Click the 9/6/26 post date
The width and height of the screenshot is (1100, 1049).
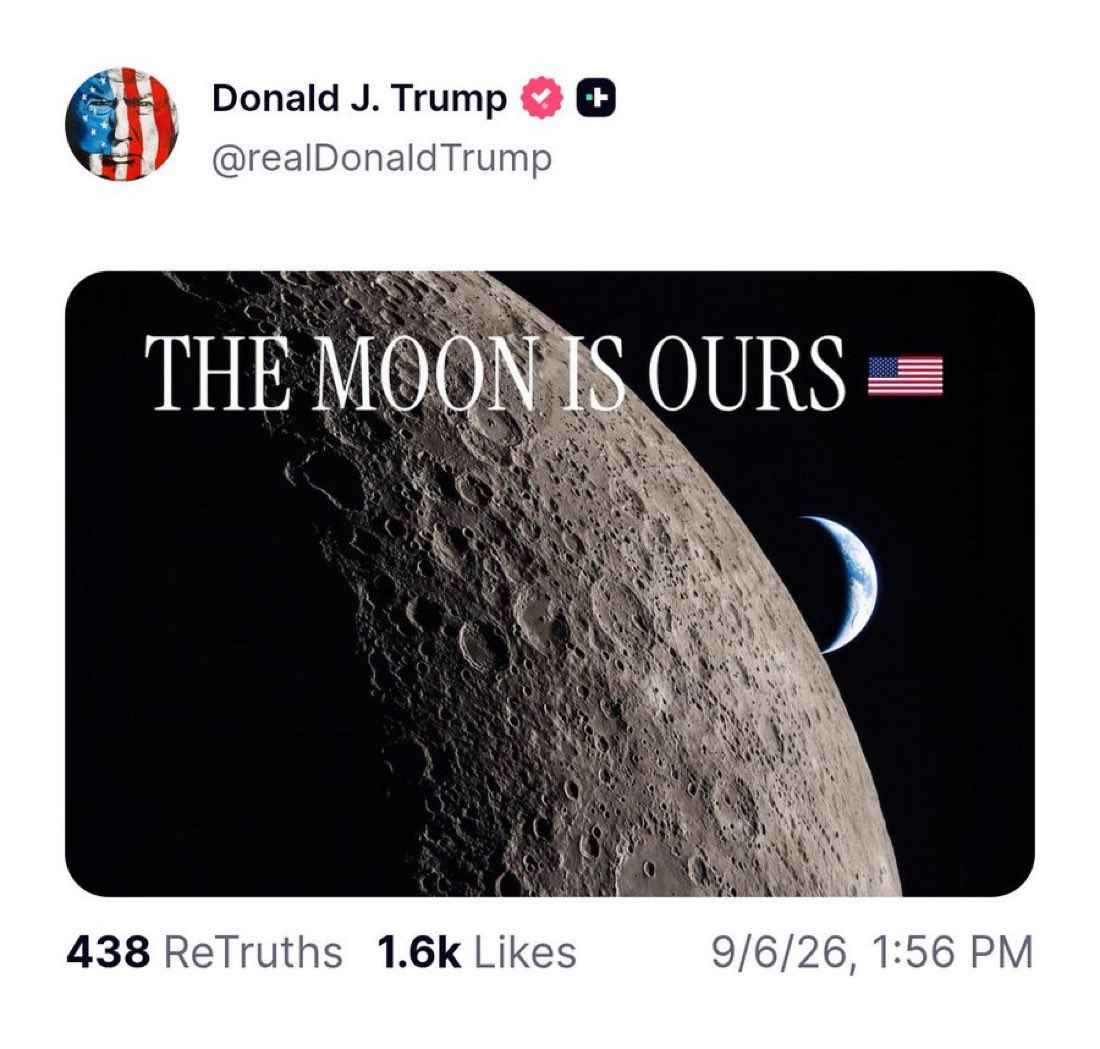pos(782,953)
